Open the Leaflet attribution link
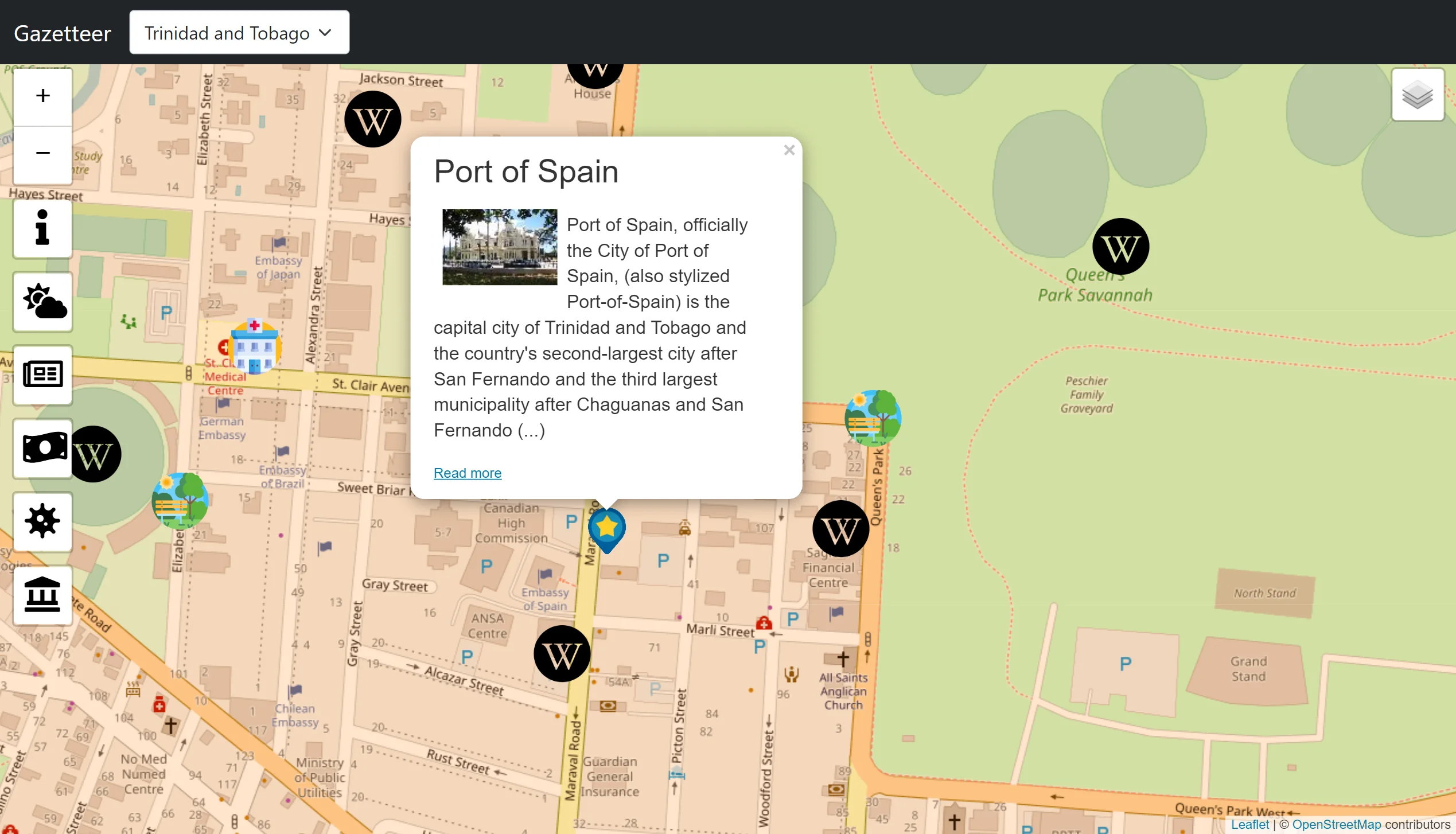 point(1250,824)
